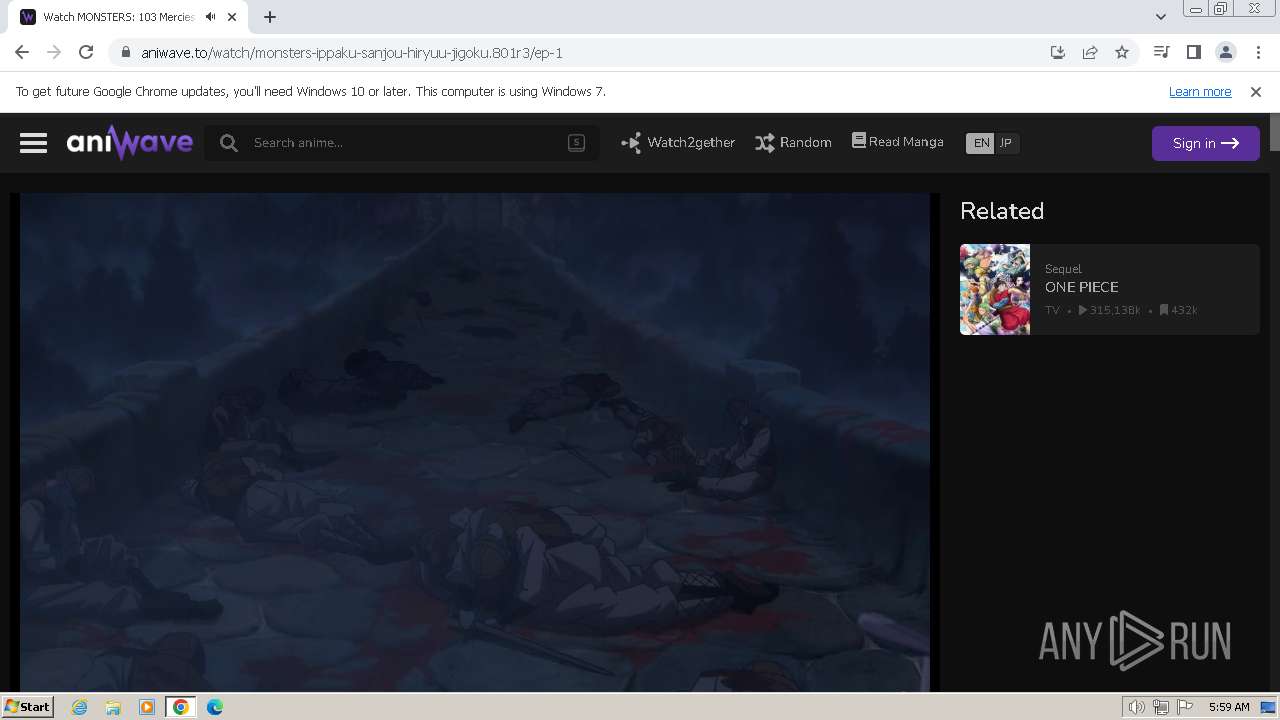Open the tab search dropdown arrow
The image size is (1280, 720).
tap(1160, 17)
